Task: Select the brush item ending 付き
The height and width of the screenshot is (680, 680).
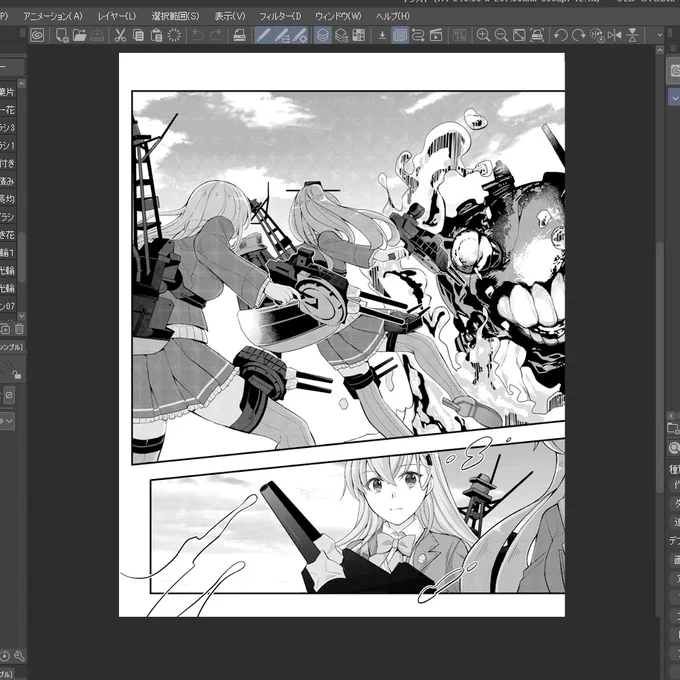Action: point(8,163)
